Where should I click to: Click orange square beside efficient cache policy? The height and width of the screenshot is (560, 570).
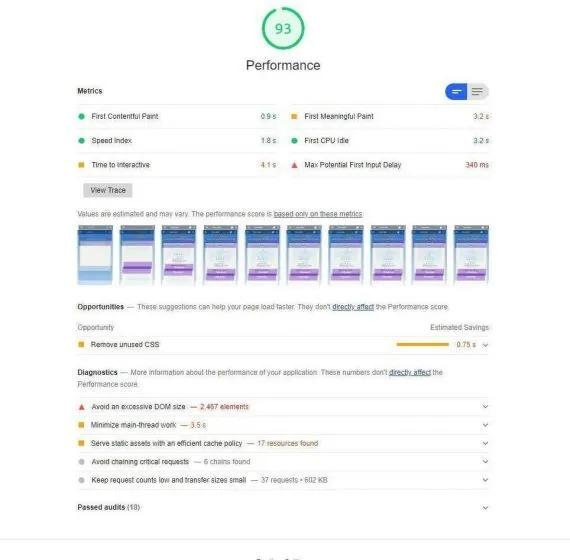tap(81, 443)
